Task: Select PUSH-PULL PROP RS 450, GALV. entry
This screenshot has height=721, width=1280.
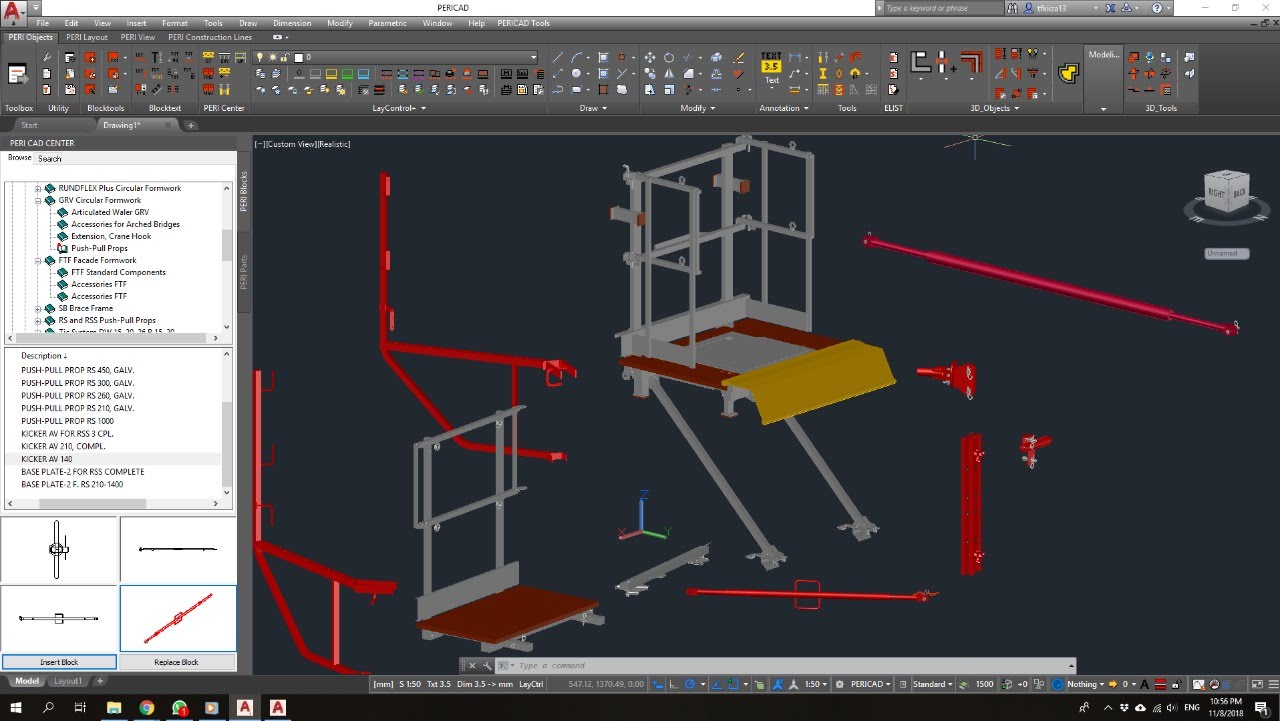Action: click(x=77, y=370)
